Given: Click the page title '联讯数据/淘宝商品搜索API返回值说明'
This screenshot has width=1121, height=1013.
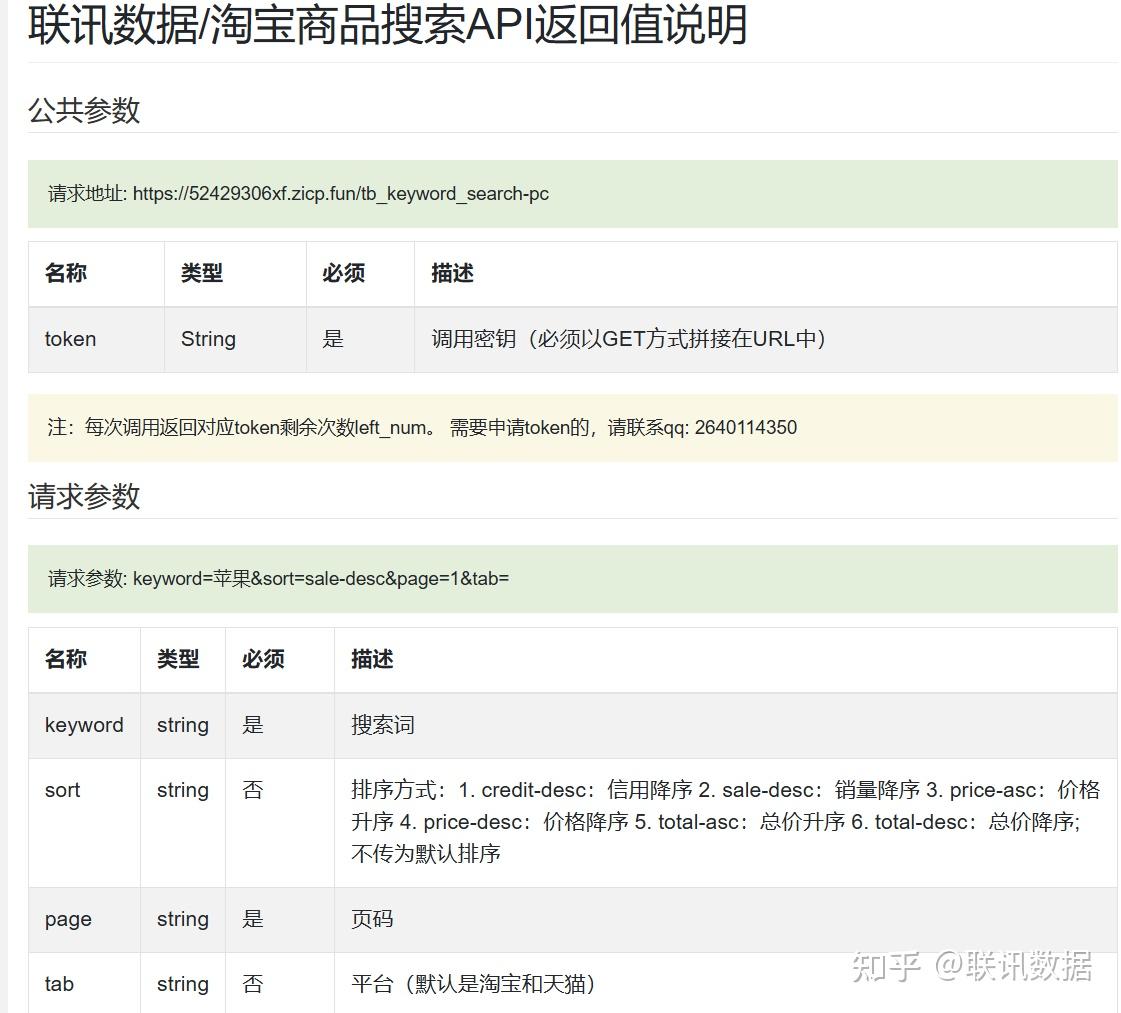Looking at the screenshot, I should (387, 24).
